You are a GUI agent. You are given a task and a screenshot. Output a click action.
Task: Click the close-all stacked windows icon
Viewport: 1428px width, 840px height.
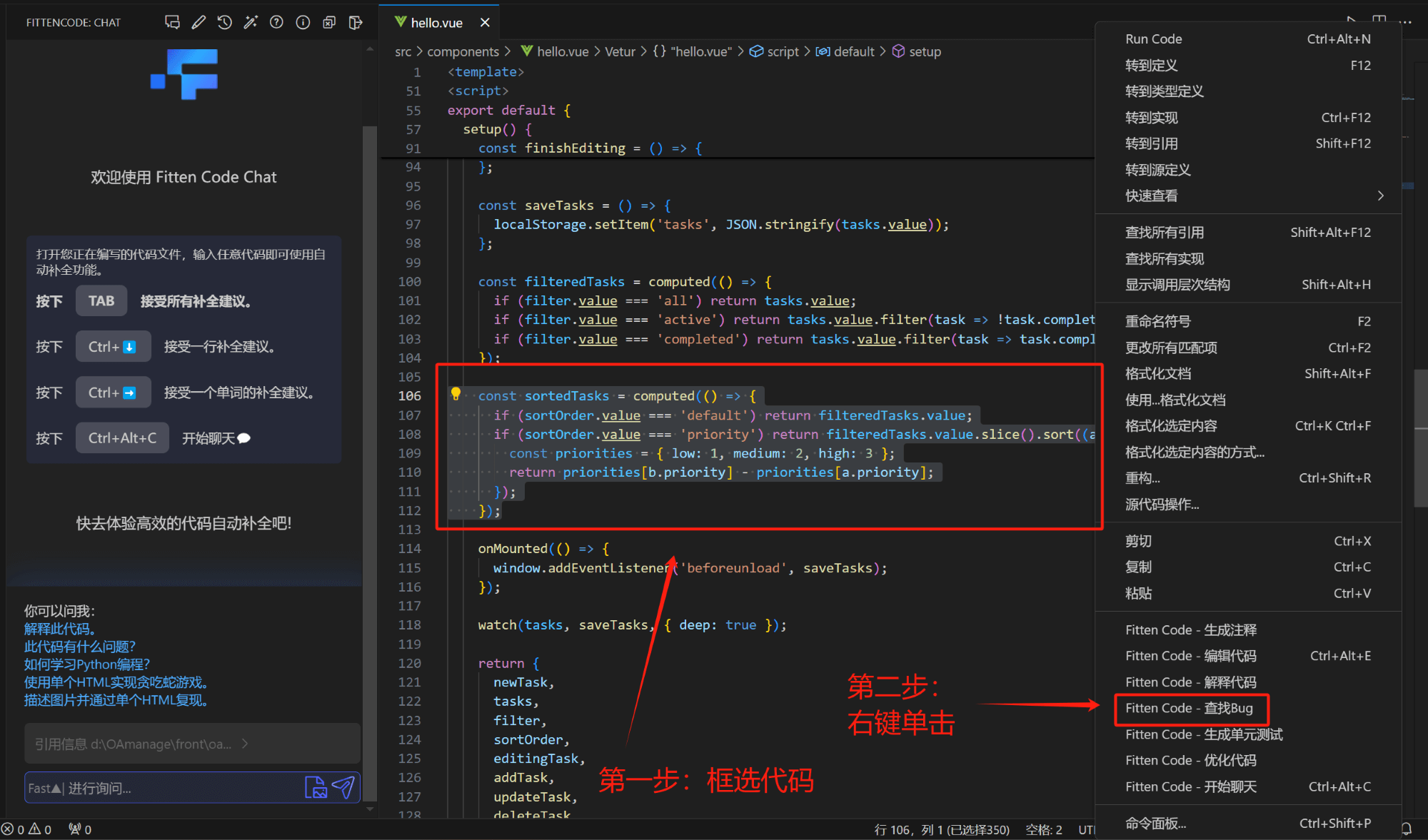pyautogui.click(x=329, y=22)
